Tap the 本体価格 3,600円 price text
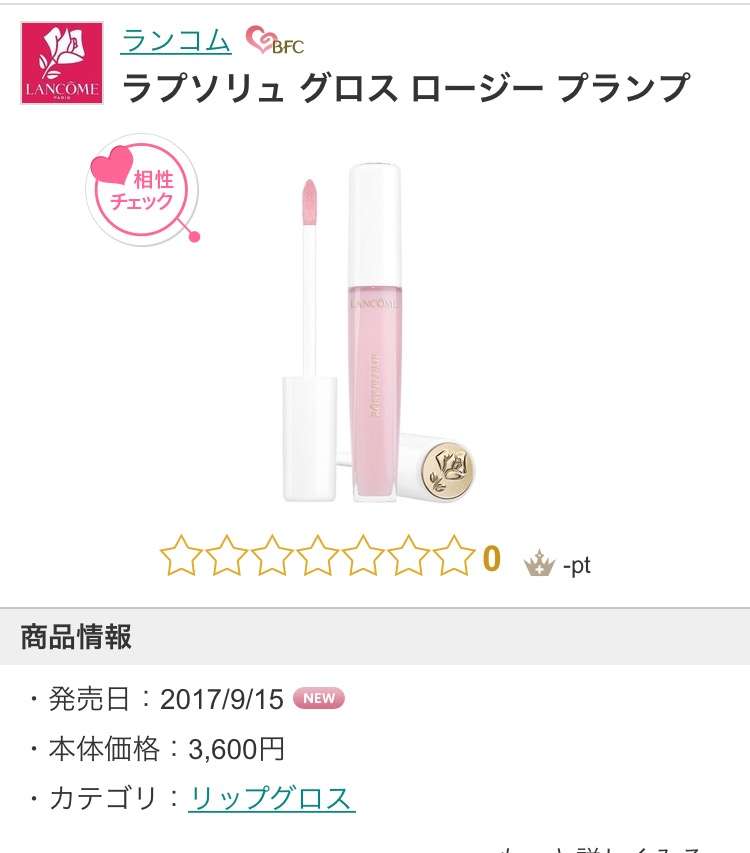This screenshot has width=750, height=853. tap(166, 749)
